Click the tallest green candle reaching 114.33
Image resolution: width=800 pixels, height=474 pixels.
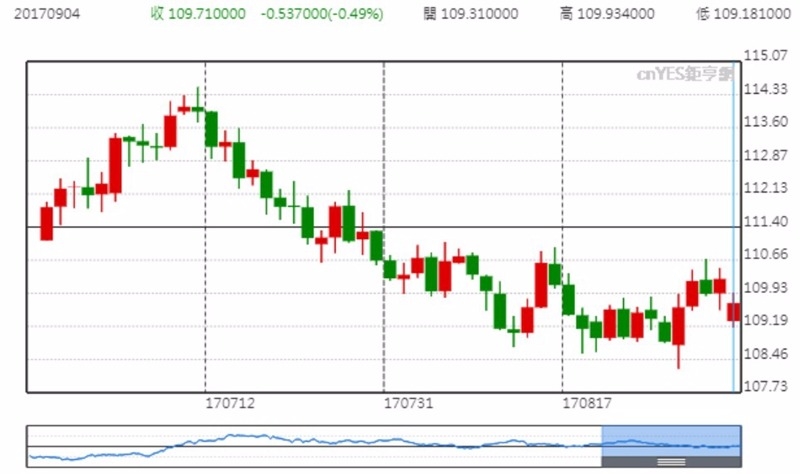pos(198,105)
